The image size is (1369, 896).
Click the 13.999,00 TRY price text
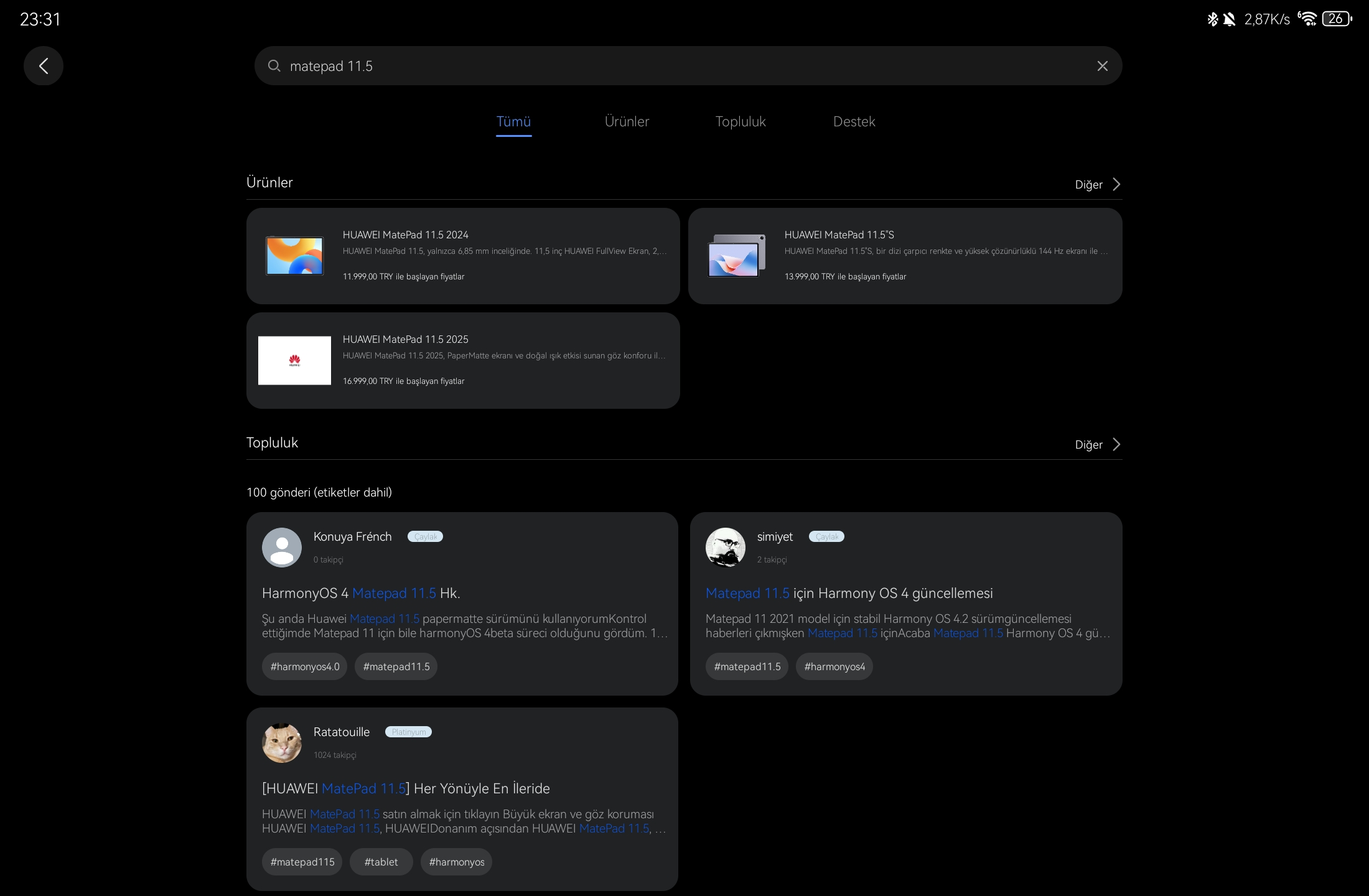pyautogui.click(x=845, y=276)
